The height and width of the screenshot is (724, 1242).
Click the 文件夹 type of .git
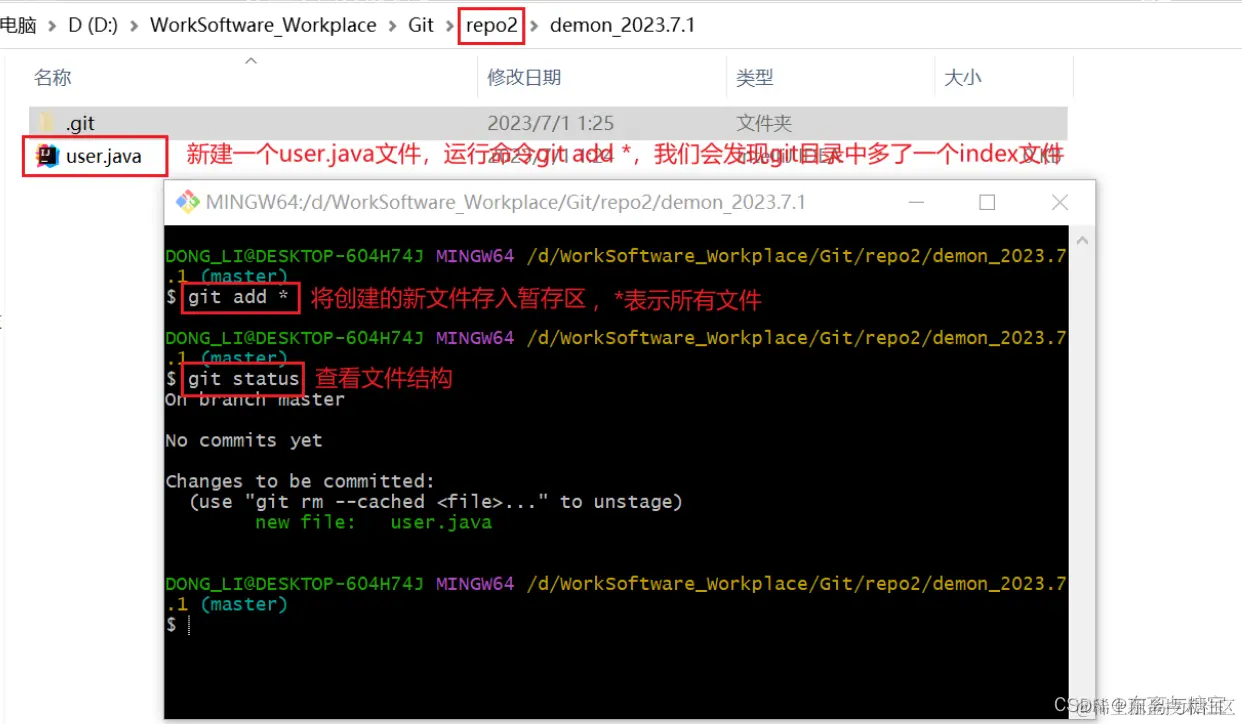tap(764, 124)
